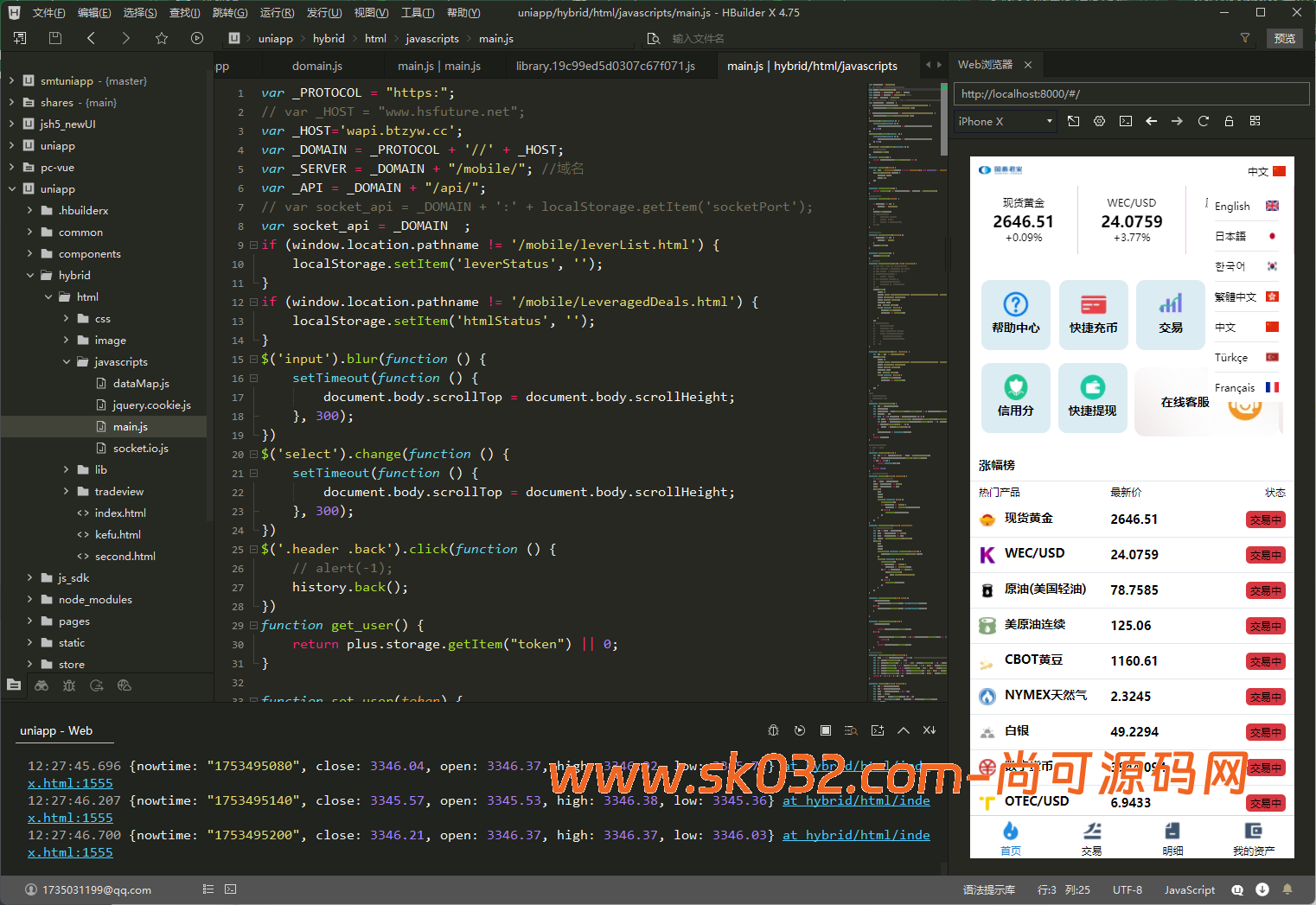This screenshot has width=1316, height=905.
Task: Open the debug bug icon in sidebar footer
Action: (x=69, y=685)
